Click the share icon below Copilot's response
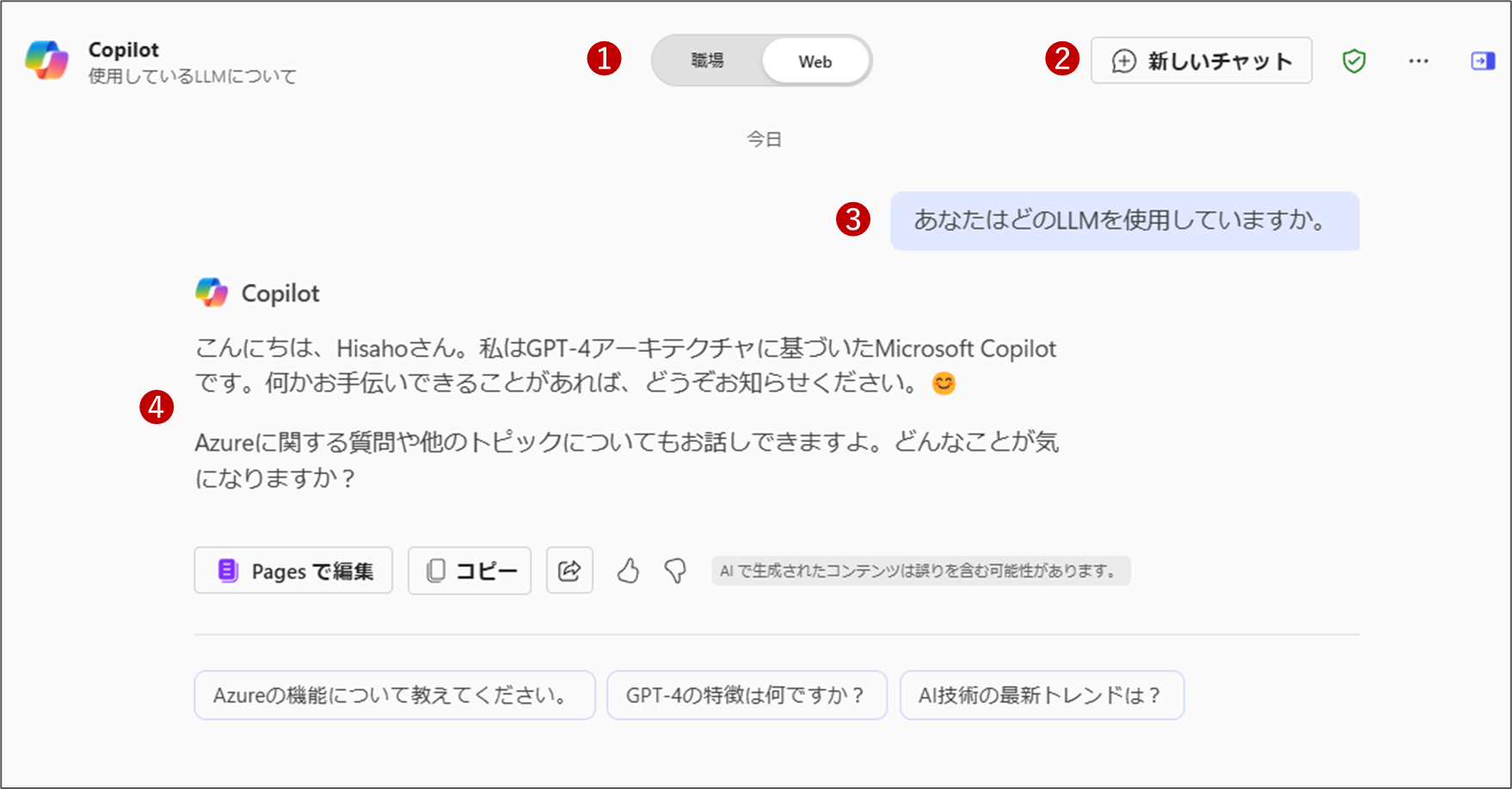This screenshot has height=789, width=1512. [569, 570]
